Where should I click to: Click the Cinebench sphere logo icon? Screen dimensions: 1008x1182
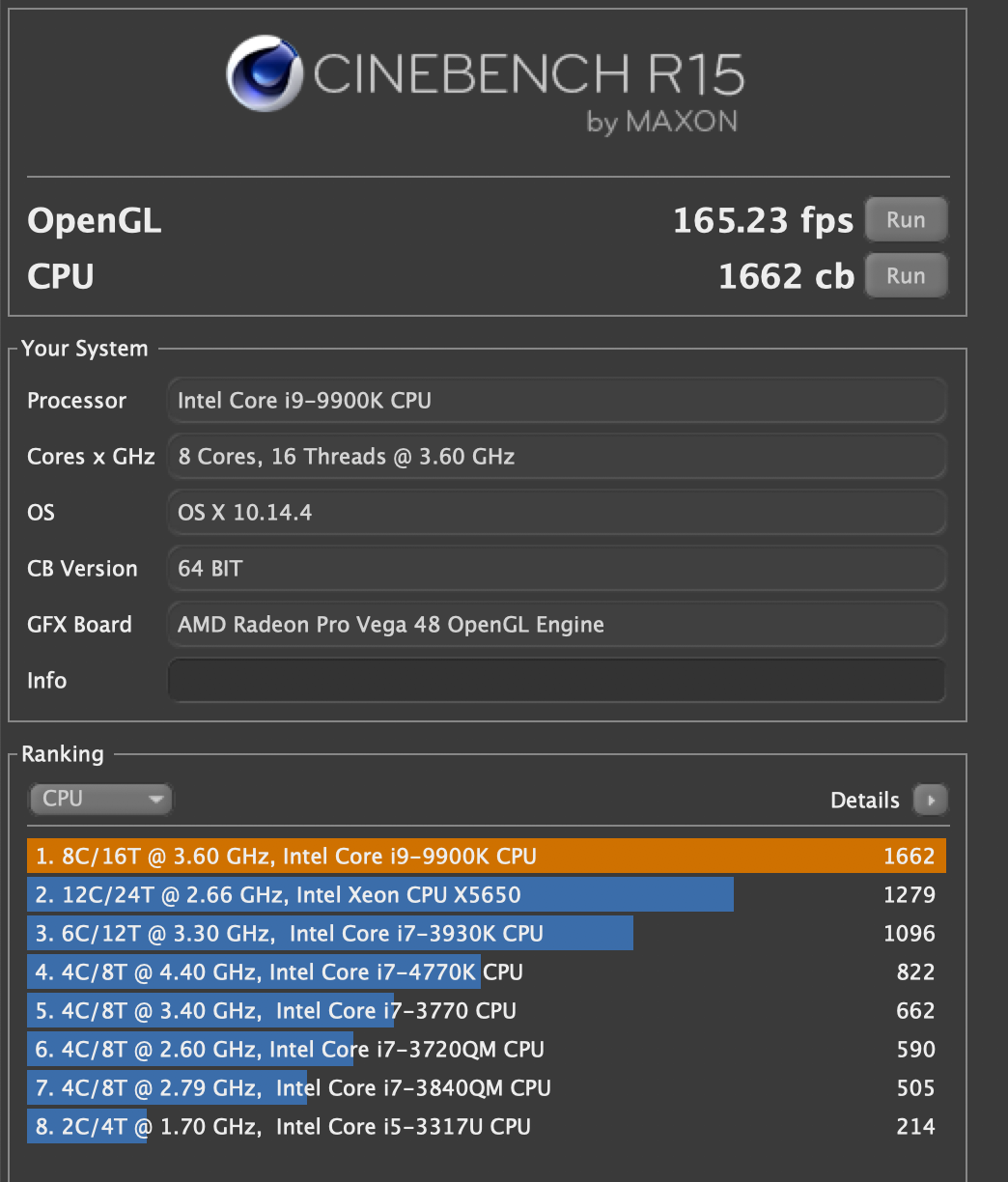coord(265,73)
